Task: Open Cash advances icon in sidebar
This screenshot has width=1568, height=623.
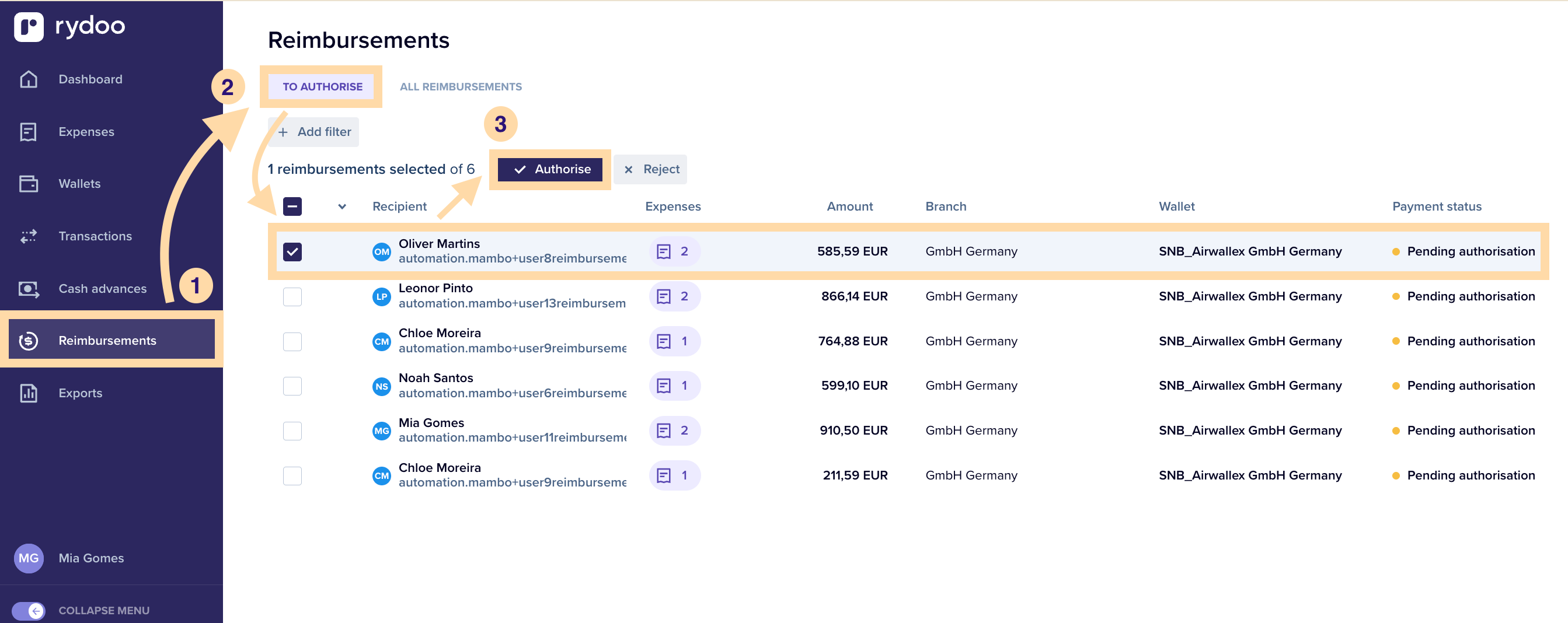Action: click(29, 288)
